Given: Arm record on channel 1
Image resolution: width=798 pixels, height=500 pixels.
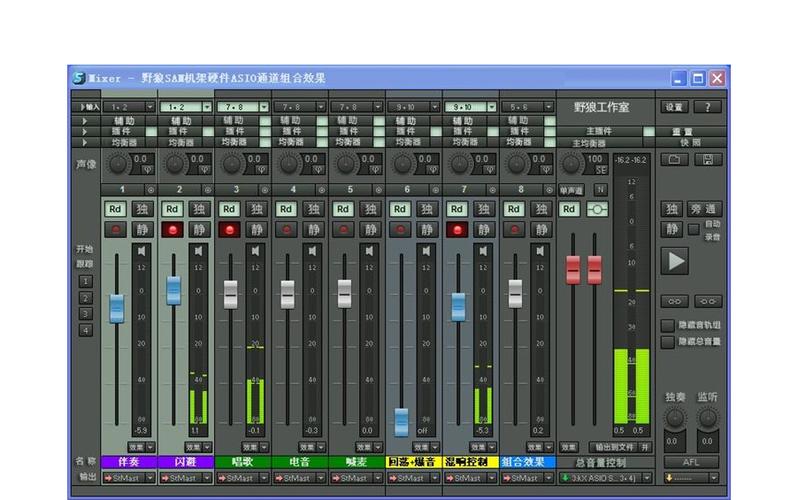Looking at the screenshot, I should 116,230.
